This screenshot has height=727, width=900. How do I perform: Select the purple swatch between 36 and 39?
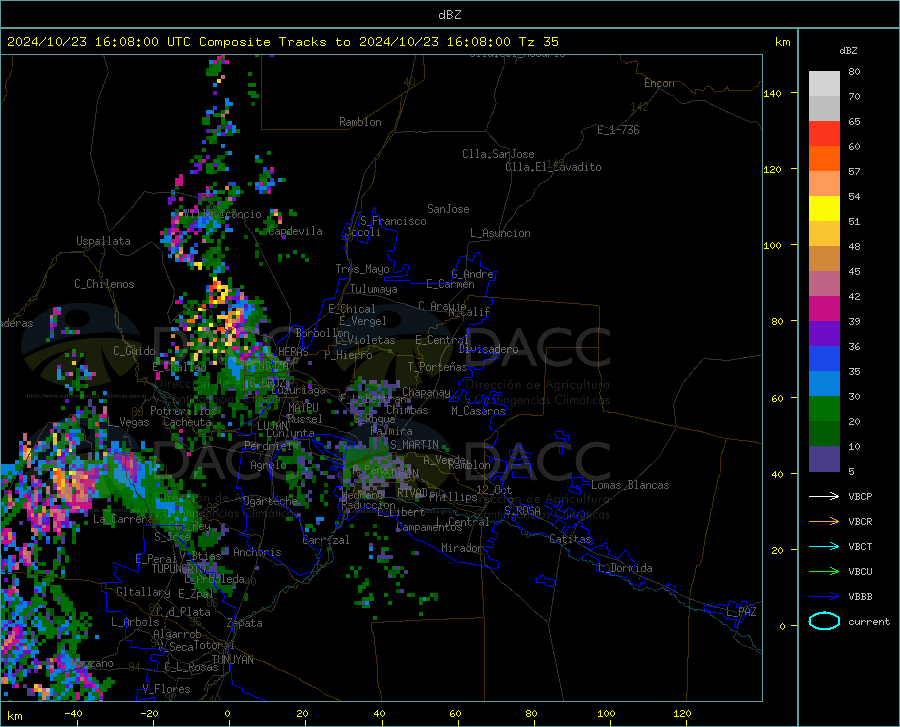[x=824, y=334]
